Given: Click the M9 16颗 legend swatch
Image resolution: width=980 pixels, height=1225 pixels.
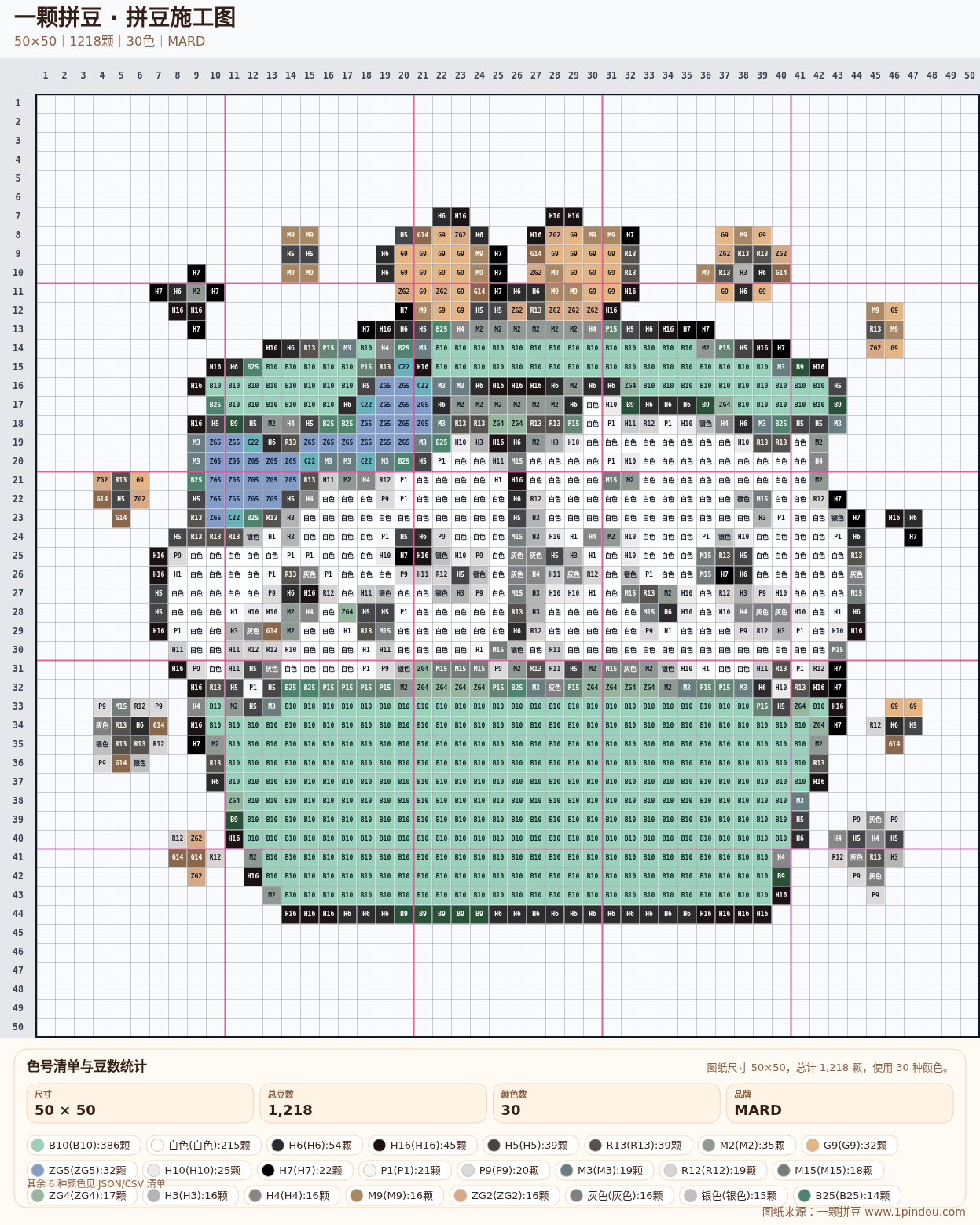Looking at the screenshot, I should tap(395, 1196).
